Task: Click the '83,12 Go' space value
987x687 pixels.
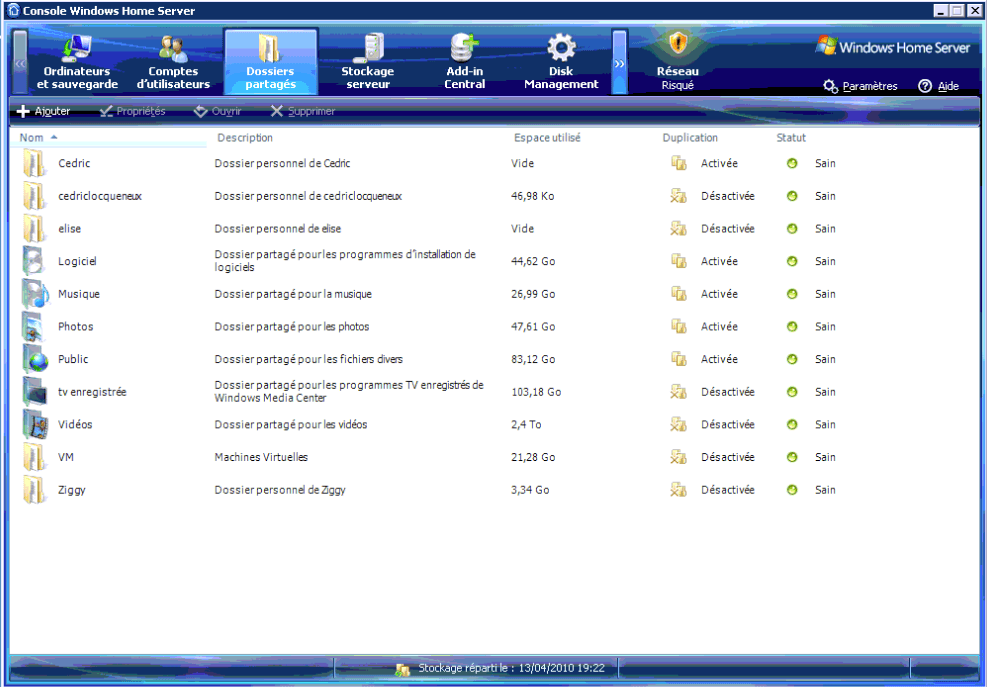Action: pos(533,360)
